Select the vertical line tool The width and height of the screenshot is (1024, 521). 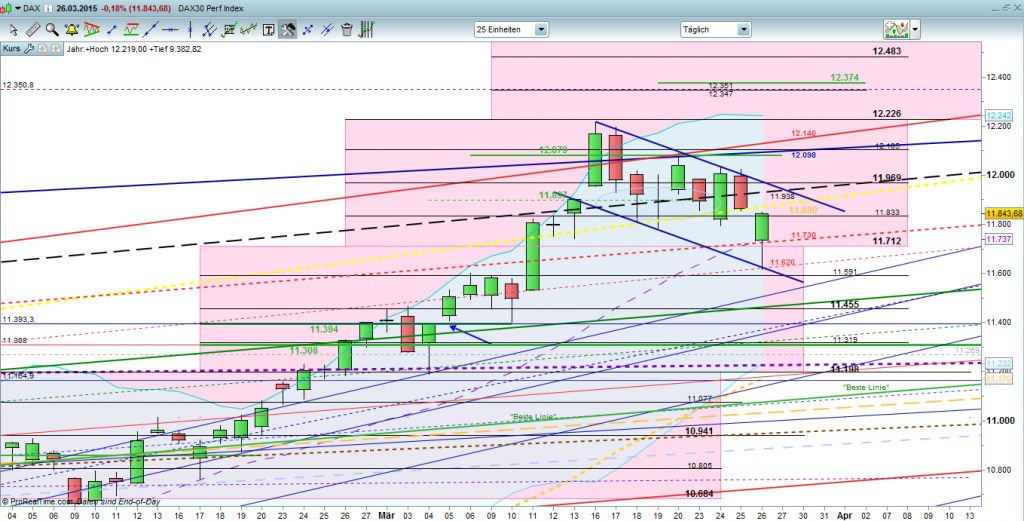[190, 29]
